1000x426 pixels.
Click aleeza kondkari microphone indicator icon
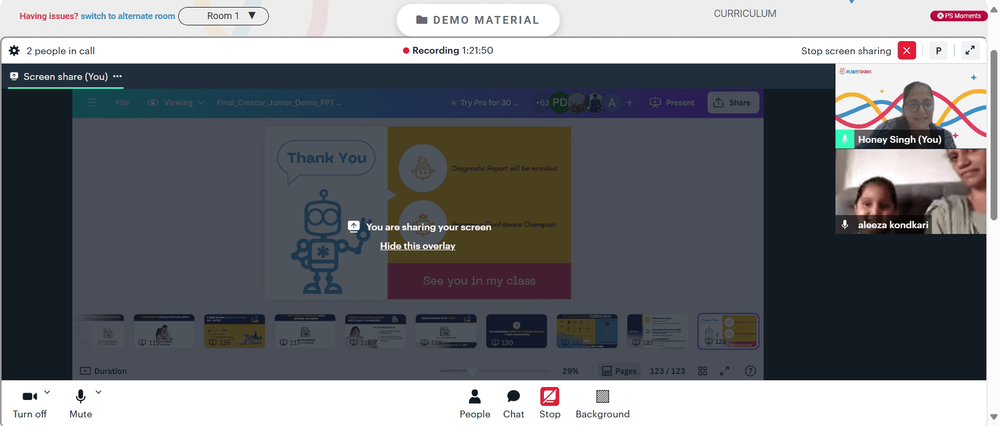[x=844, y=224]
